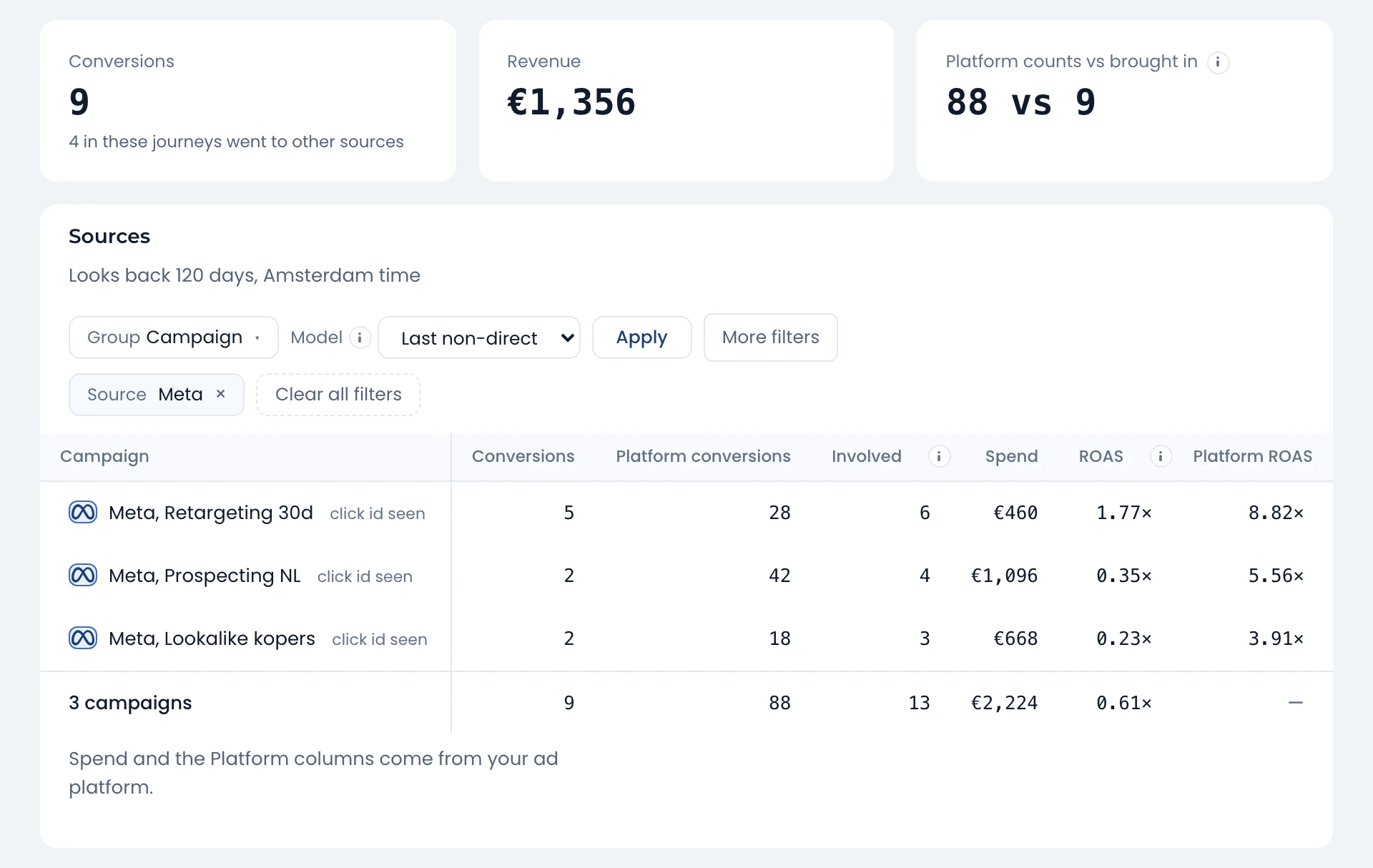1373x868 pixels.
Task: Click Platform conversions column header
Action: click(x=703, y=456)
